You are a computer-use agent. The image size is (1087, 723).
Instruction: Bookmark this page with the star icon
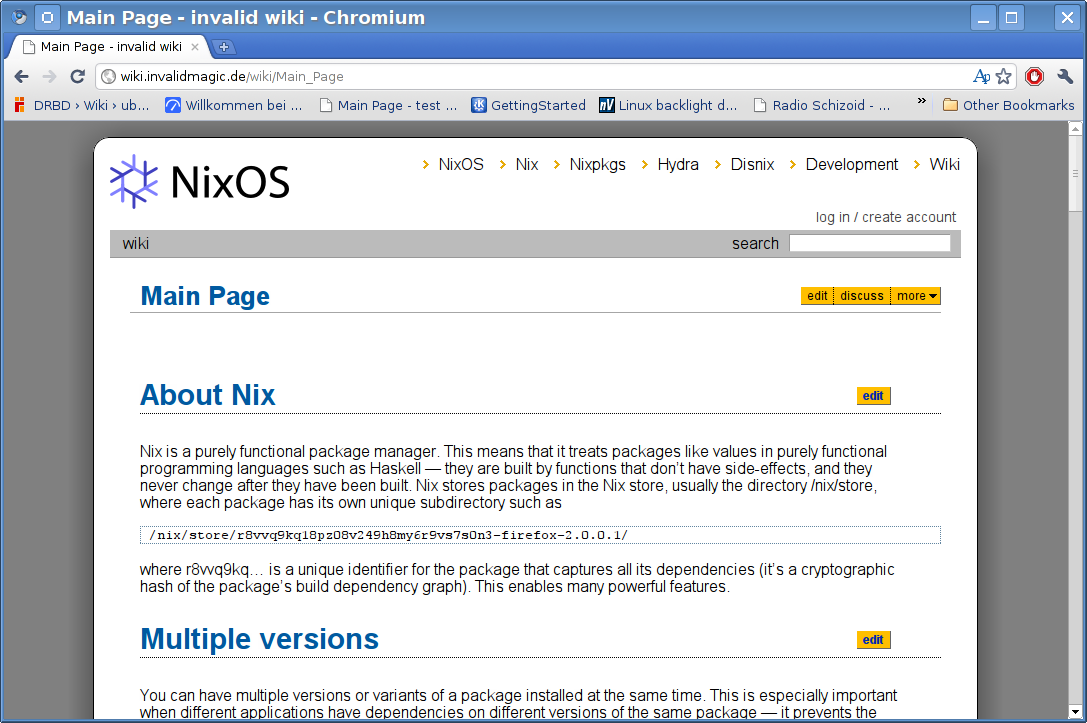pyautogui.click(x=1004, y=76)
